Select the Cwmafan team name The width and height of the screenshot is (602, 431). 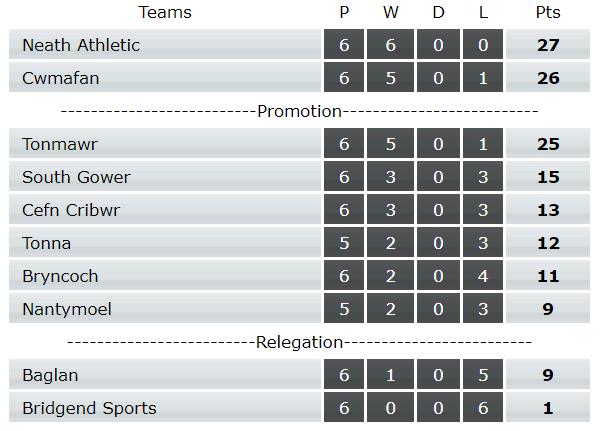(61, 78)
